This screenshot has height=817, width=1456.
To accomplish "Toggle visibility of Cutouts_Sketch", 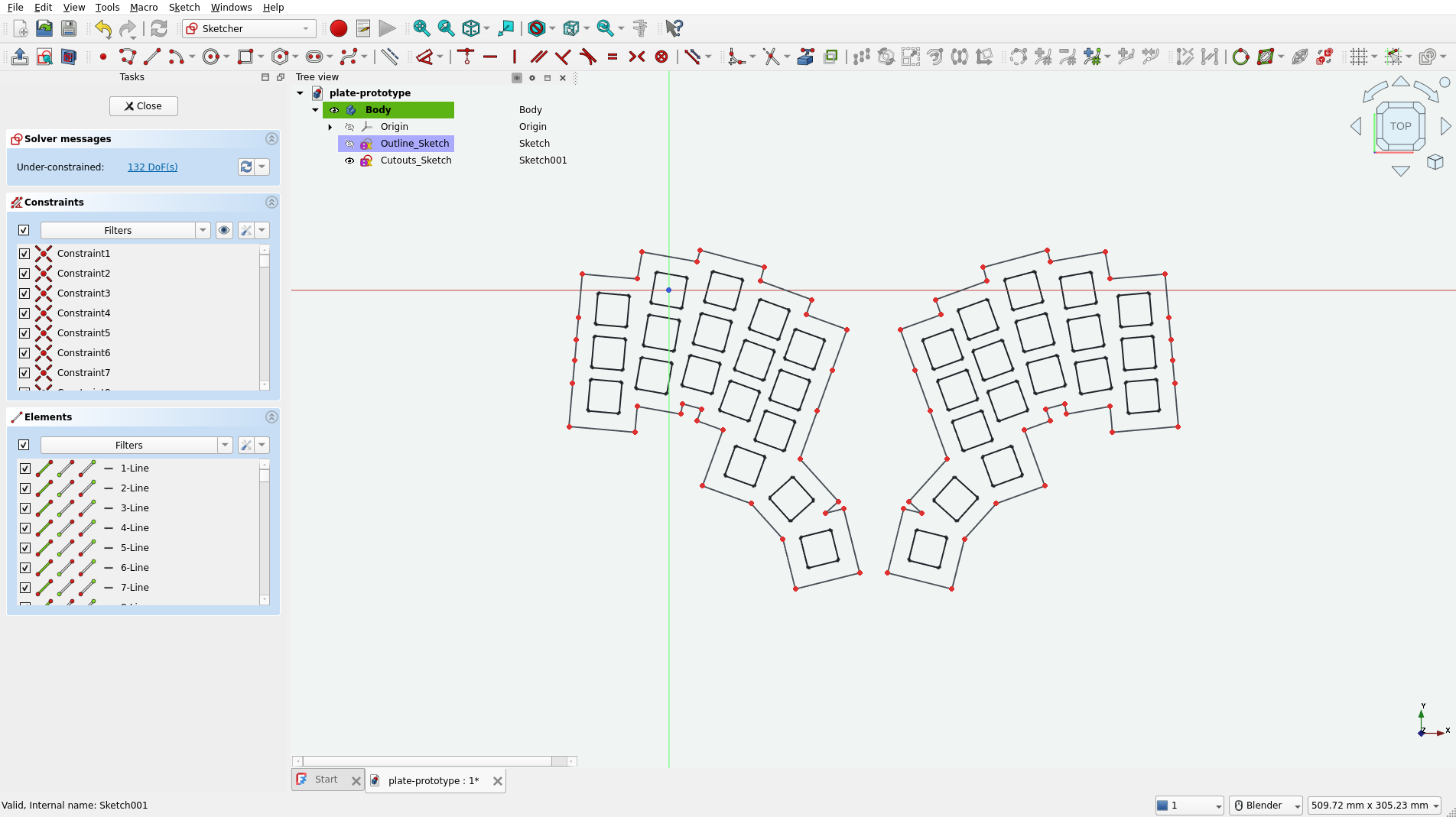I will point(349,160).
